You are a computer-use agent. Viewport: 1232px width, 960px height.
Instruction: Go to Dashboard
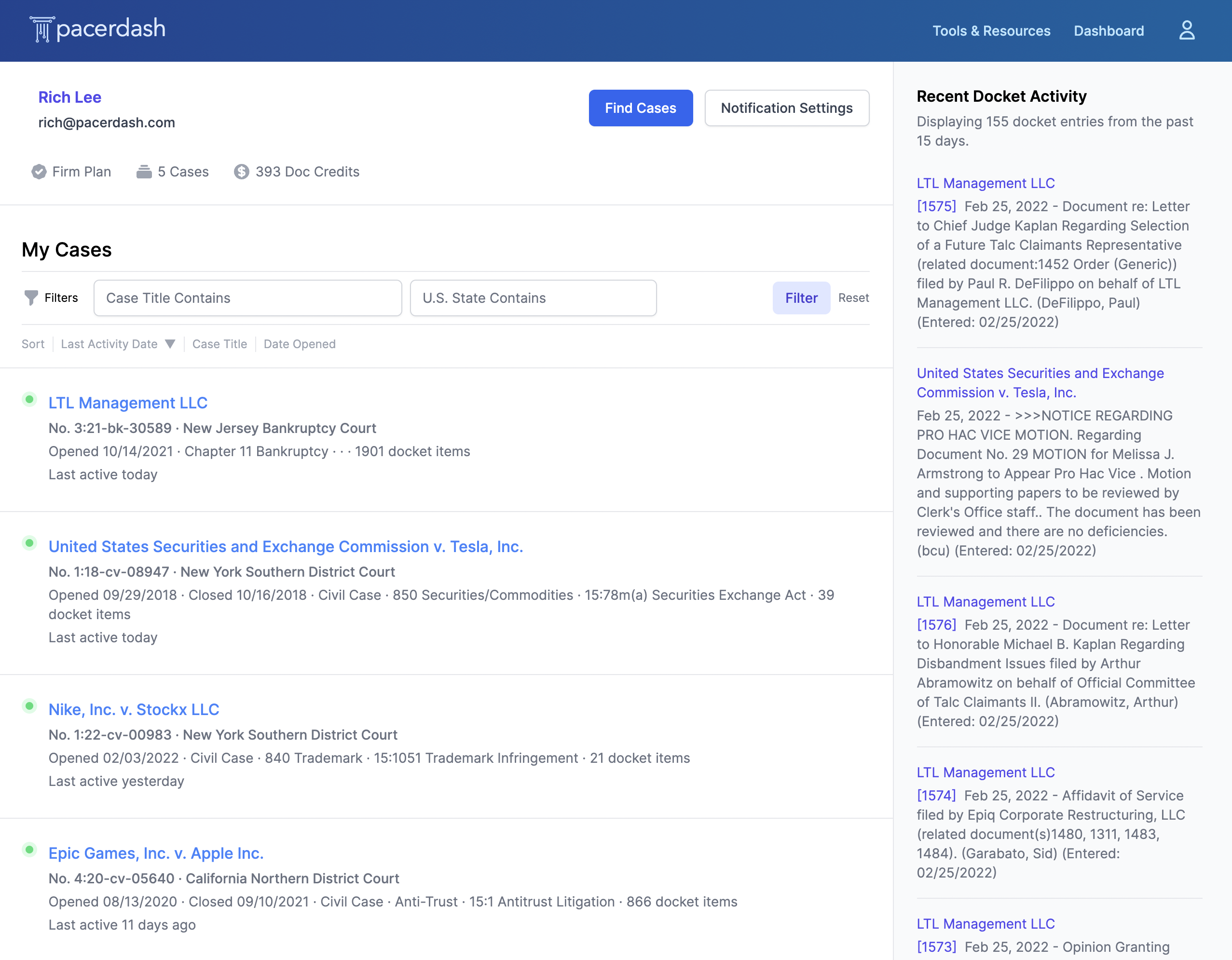click(1109, 31)
